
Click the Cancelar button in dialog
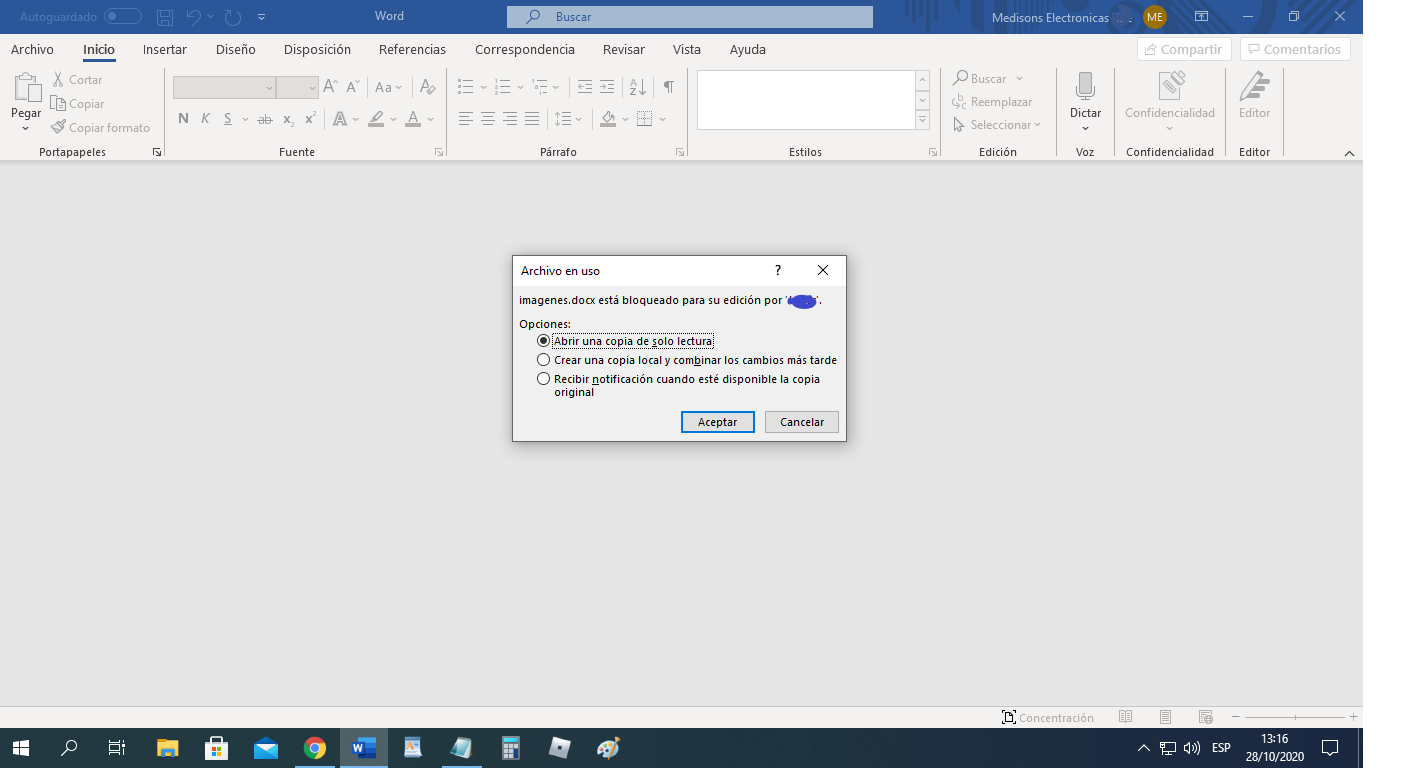pos(802,422)
